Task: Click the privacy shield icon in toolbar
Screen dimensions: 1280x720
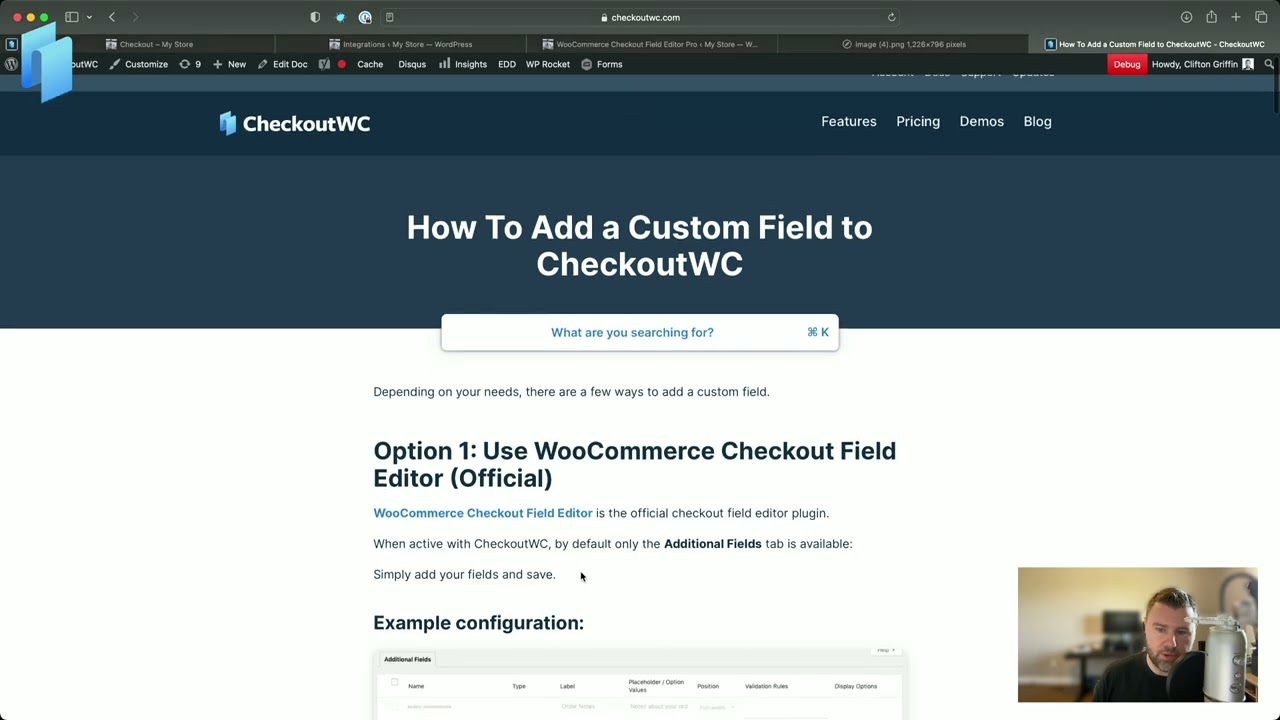Action: click(x=315, y=17)
